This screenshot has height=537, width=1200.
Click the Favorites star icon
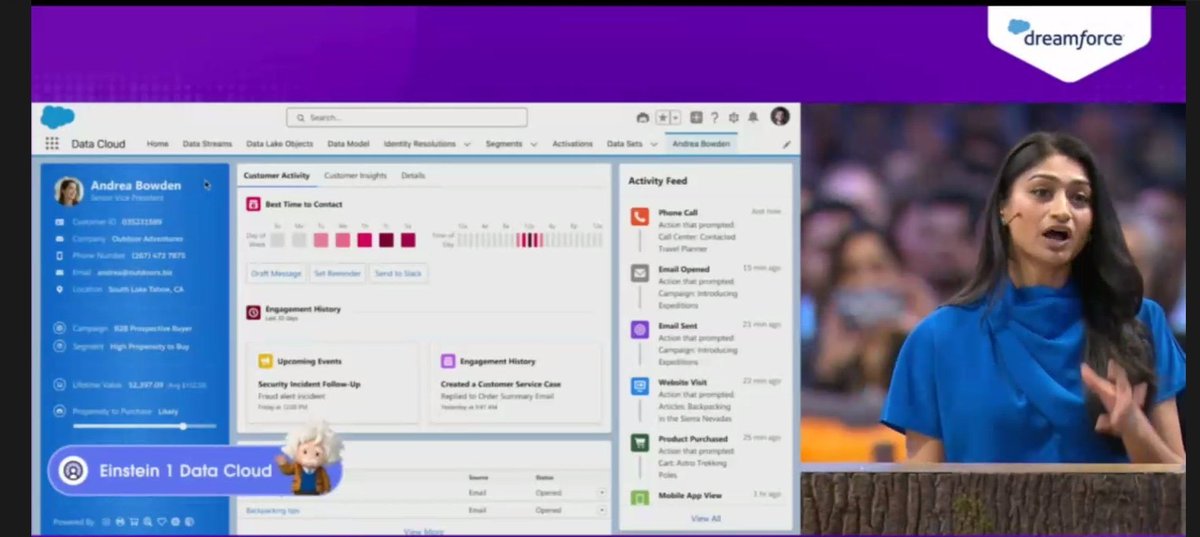click(662, 117)
